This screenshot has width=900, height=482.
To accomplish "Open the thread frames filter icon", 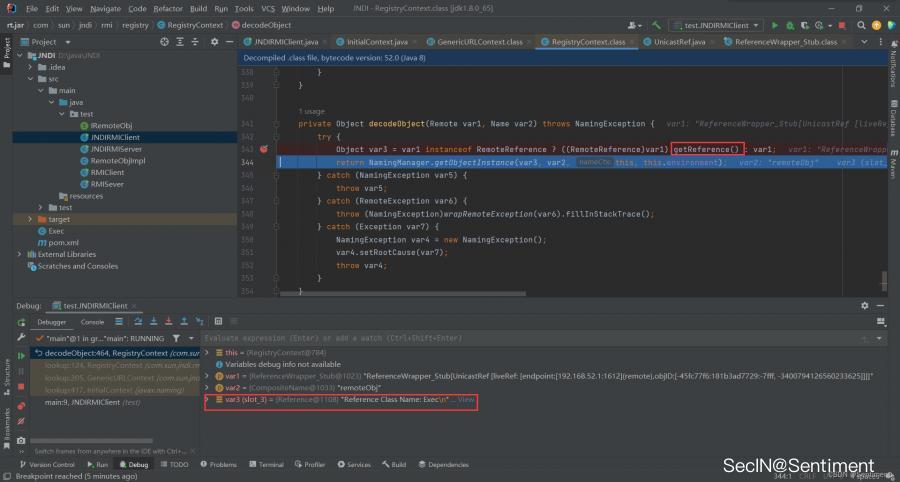I will [176, 338].
